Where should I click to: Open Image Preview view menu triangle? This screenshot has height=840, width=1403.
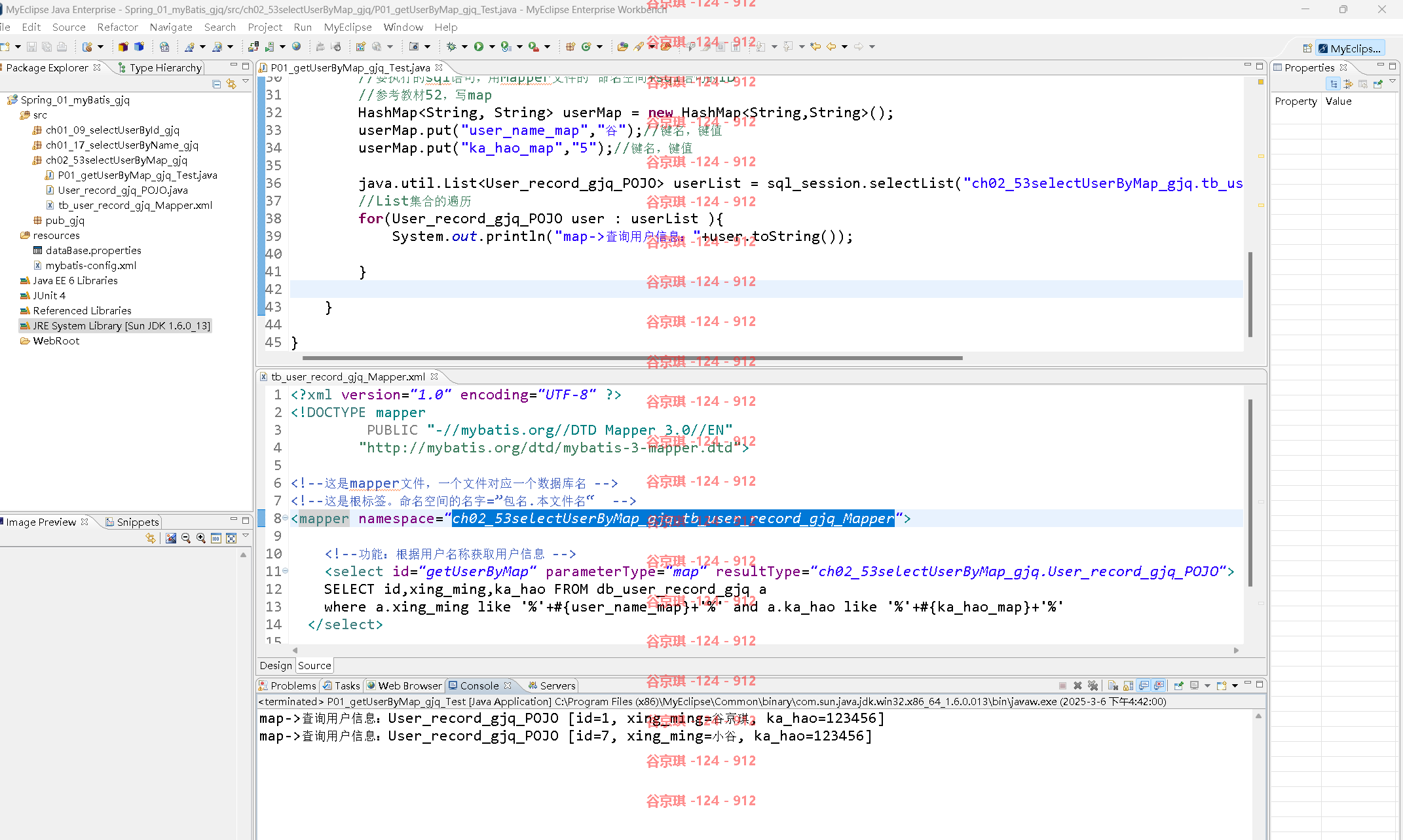[246, 536]
